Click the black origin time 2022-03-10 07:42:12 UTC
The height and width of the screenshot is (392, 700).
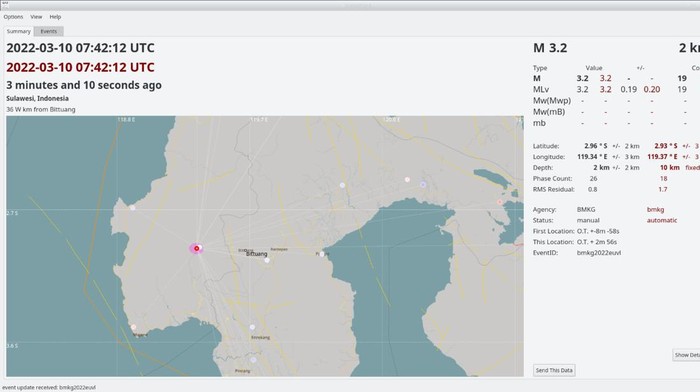[x=80, y=48]
